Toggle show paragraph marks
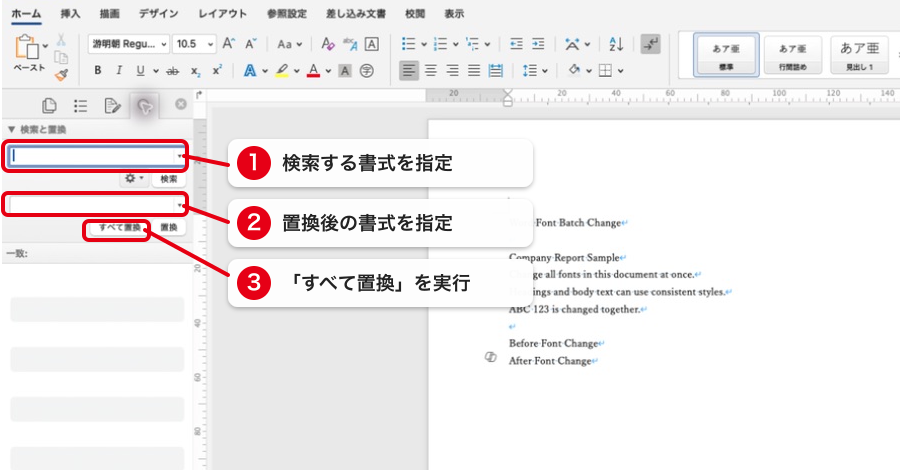The image size is (900, 470). 650,44
